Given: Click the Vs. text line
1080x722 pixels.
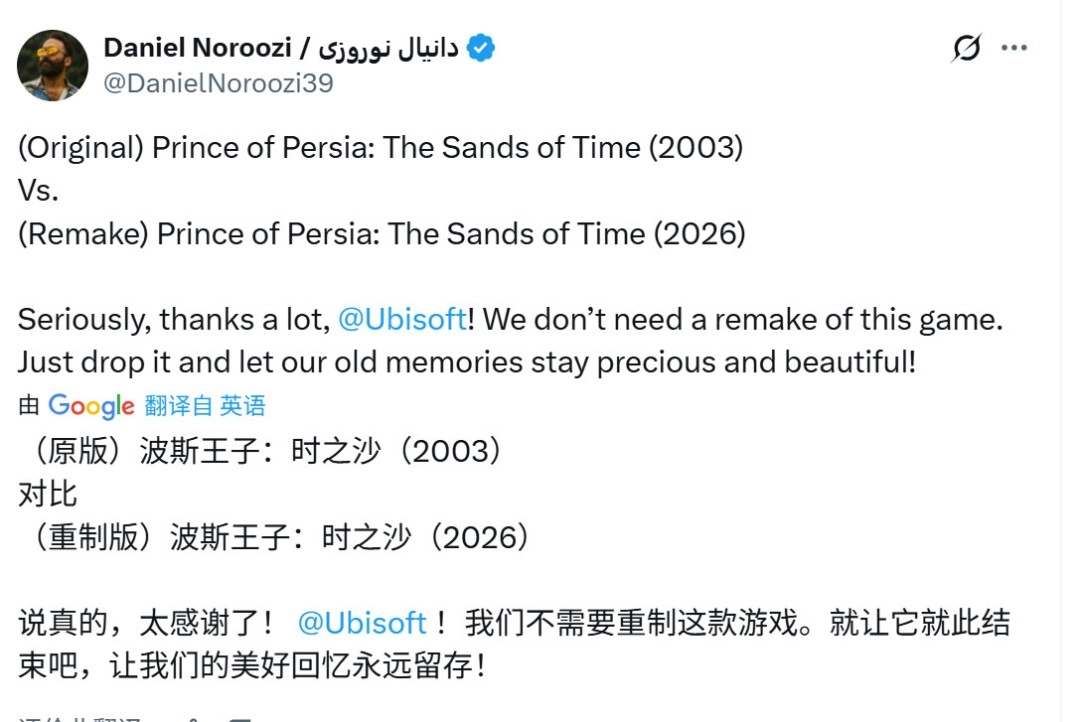Looking at the screenshot, I should coord(38,191).
